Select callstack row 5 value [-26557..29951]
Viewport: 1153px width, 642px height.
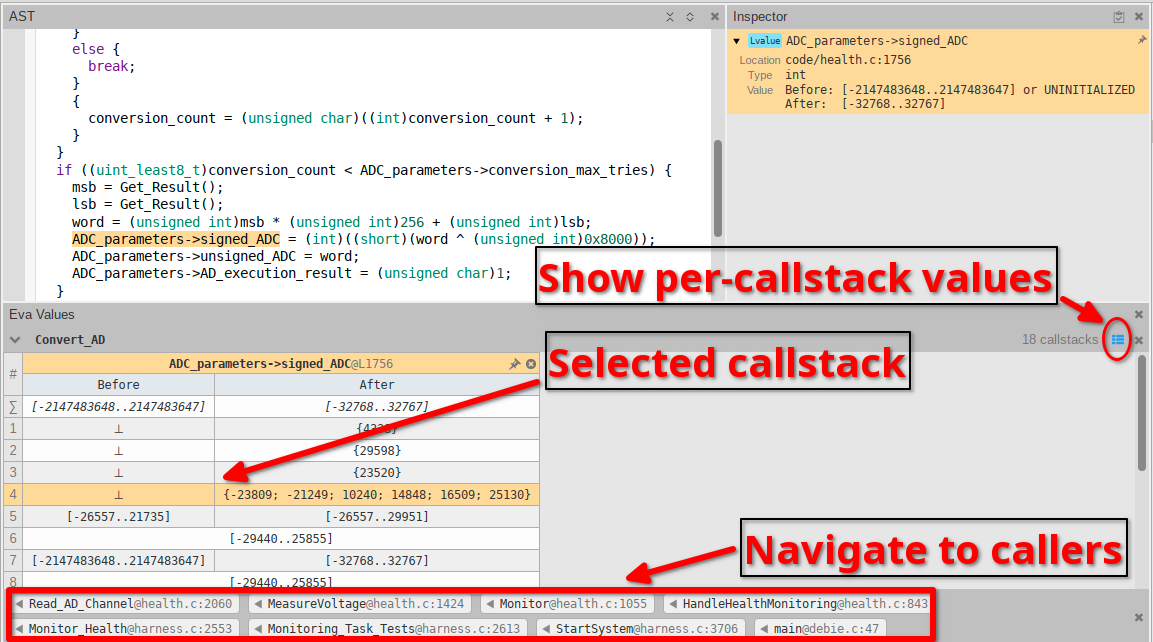pyautogui.click(x=376, y=517)
